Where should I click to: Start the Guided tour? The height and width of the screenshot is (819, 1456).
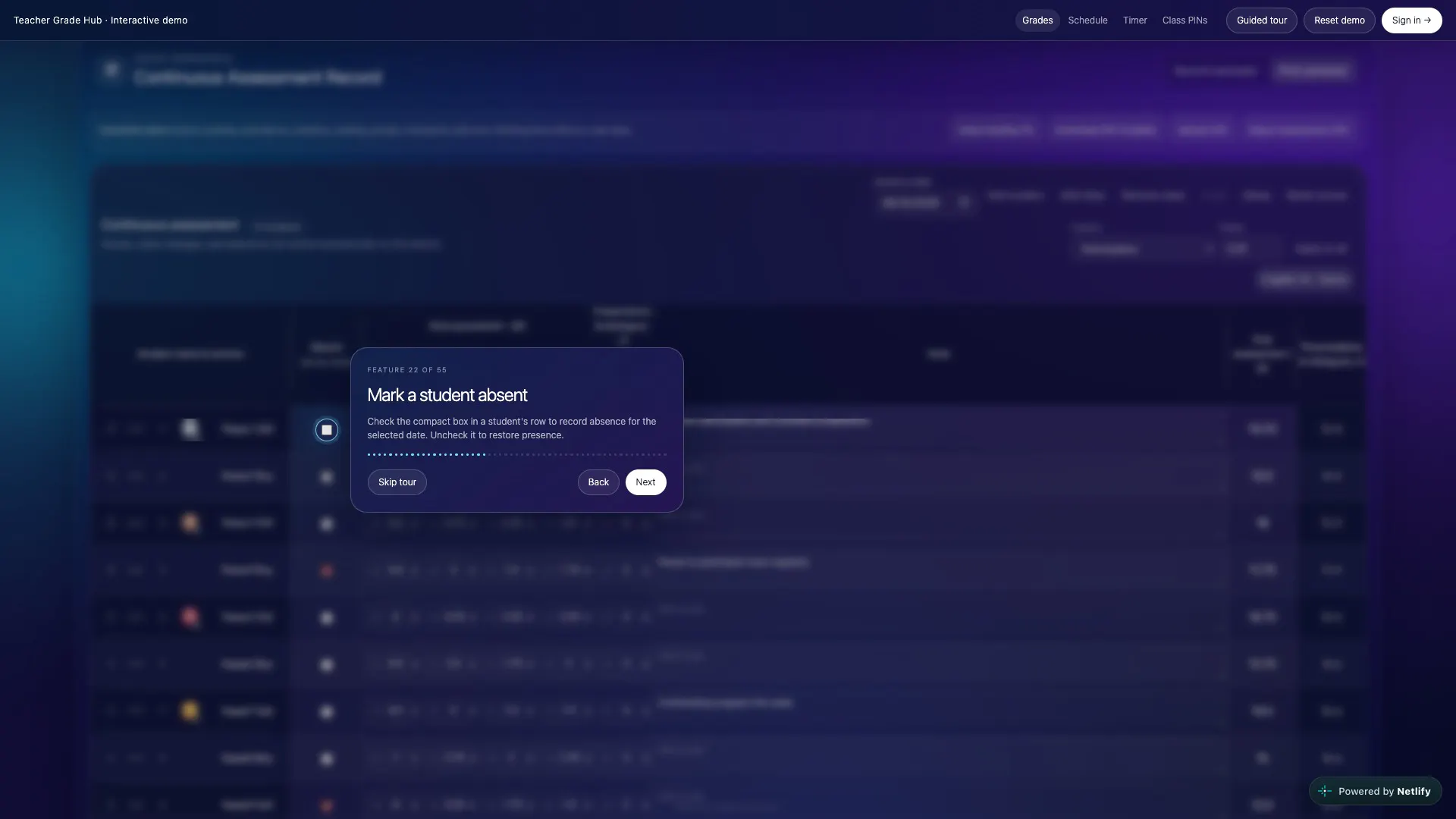1261,20
